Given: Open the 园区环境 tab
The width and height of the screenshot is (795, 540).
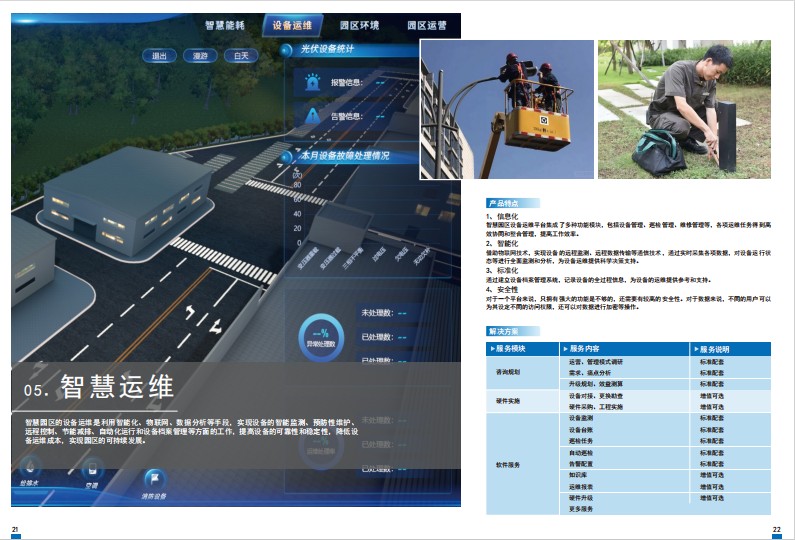Looking at the screenshot, I should tap(358, 25).
